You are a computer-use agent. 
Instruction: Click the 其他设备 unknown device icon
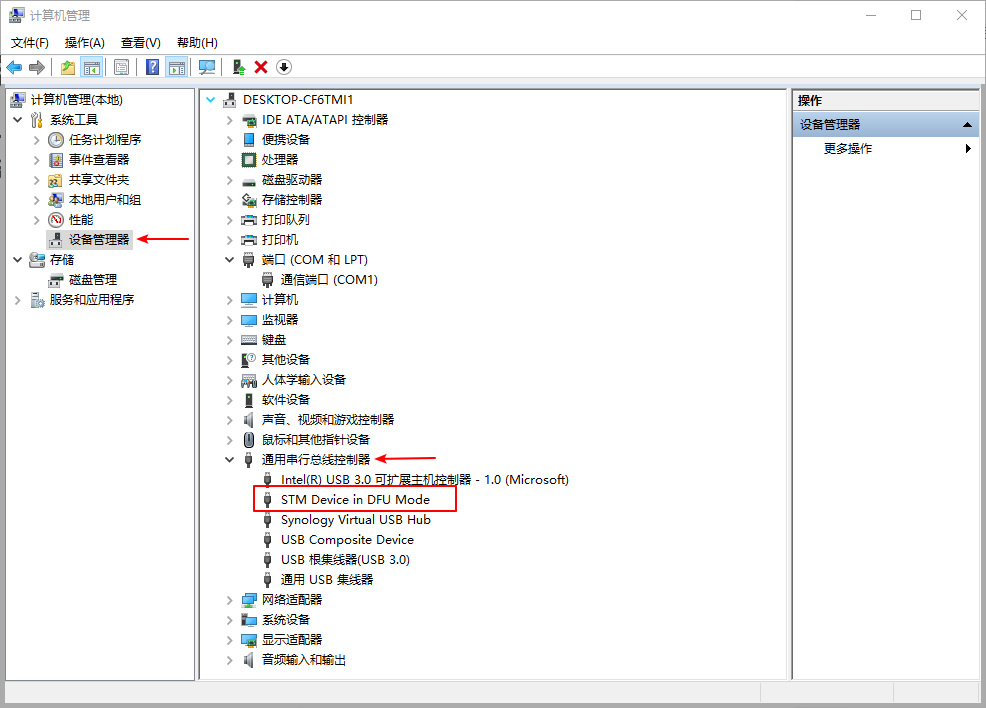[x=249, y=360]
